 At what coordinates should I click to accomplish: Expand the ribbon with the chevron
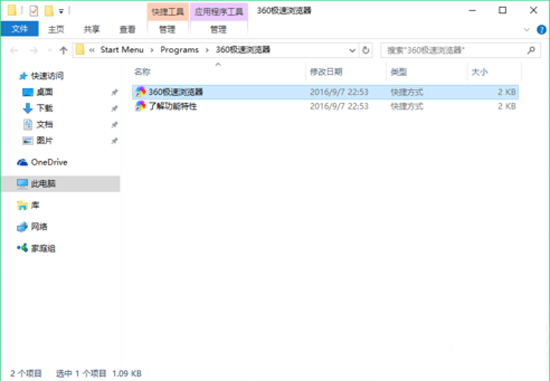526,30
